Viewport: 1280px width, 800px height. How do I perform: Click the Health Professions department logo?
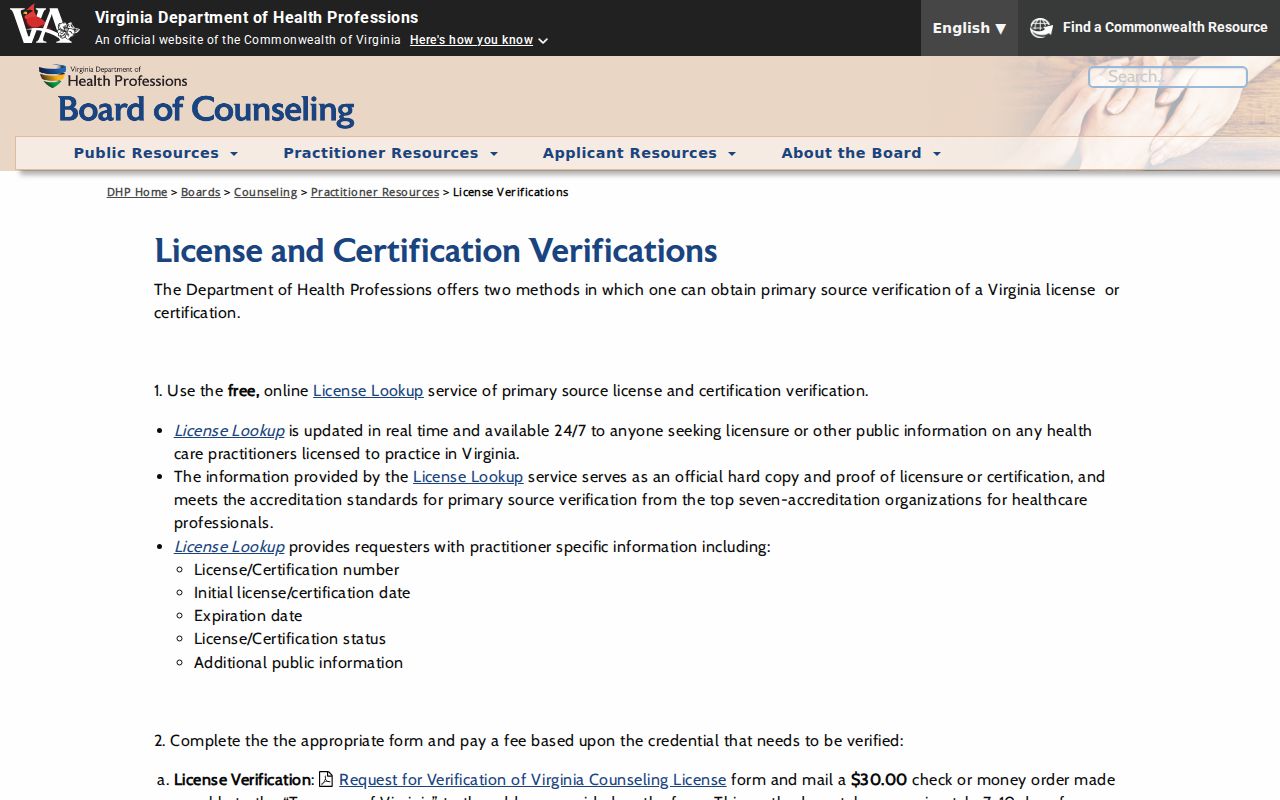point(113,77)
